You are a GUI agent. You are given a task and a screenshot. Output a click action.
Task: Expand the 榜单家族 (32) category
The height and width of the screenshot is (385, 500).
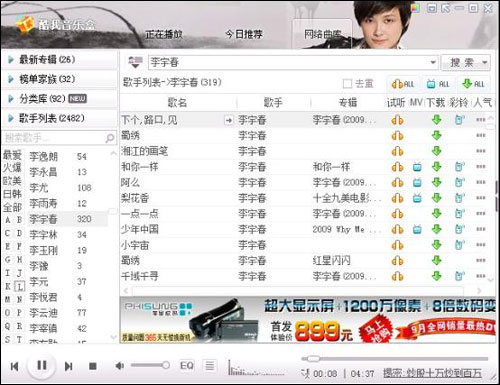coord(60,79)
